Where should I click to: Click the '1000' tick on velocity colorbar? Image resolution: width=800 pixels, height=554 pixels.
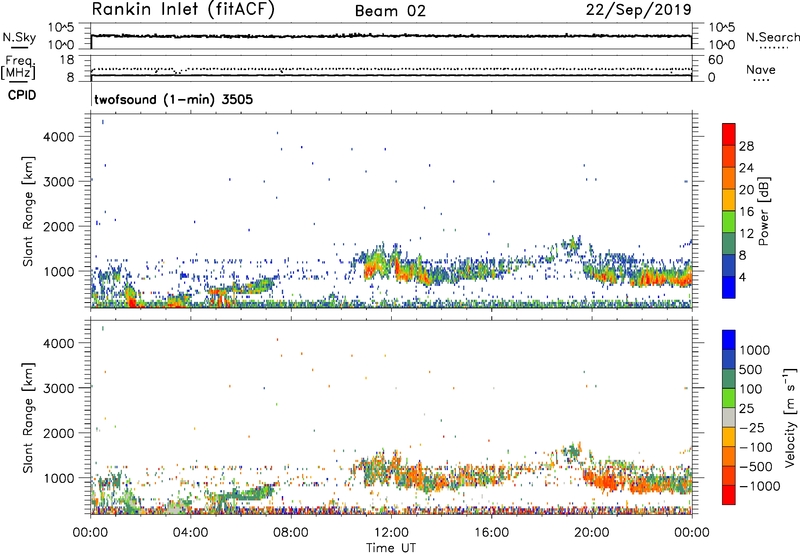(755, 350)
